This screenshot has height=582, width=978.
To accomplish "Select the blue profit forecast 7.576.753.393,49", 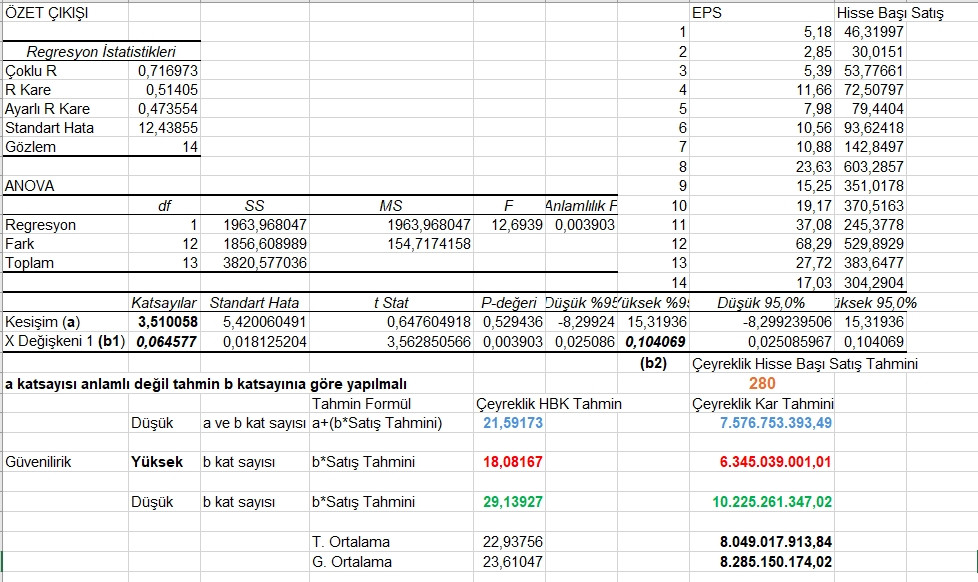I will tap(776, 423).
